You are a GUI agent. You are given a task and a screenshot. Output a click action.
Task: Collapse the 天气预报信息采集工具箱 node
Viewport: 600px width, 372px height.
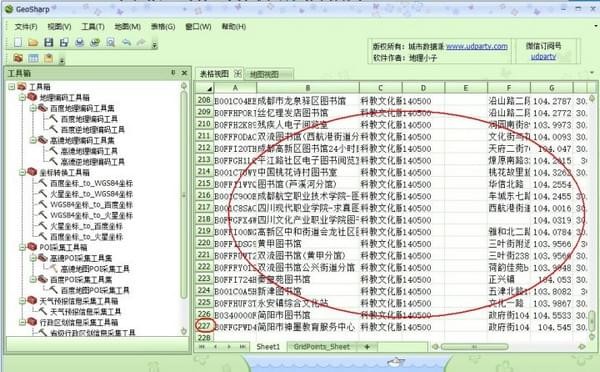22,301
